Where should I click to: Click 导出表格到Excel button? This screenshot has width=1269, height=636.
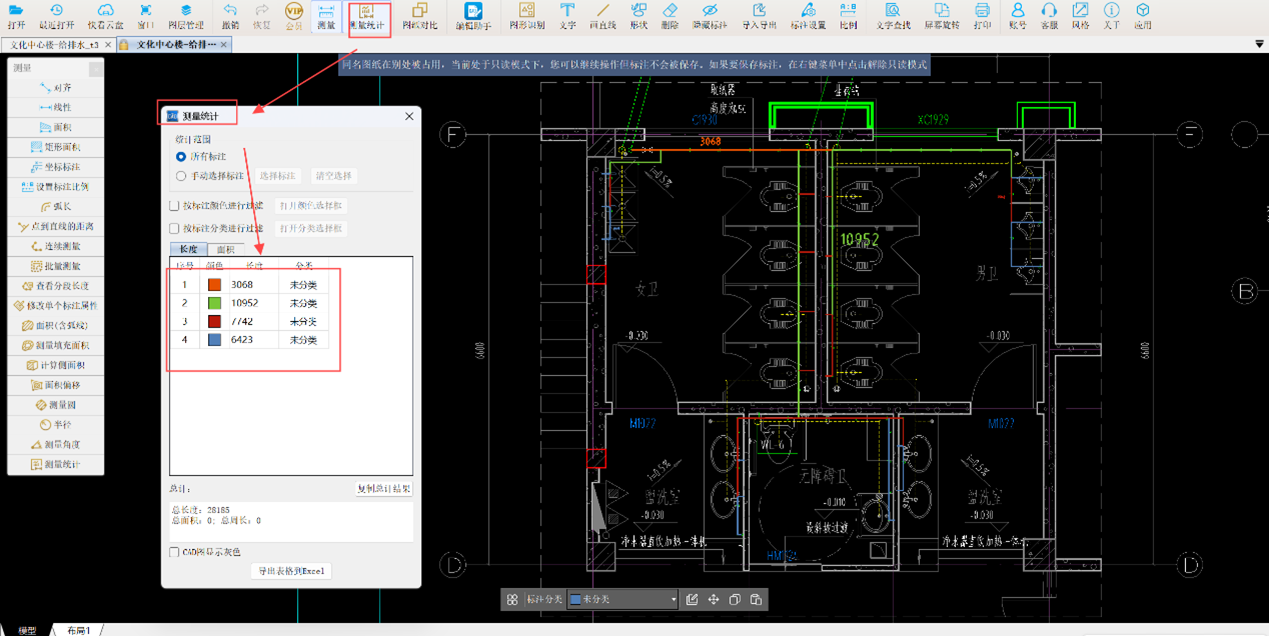[x=290, y=571]
